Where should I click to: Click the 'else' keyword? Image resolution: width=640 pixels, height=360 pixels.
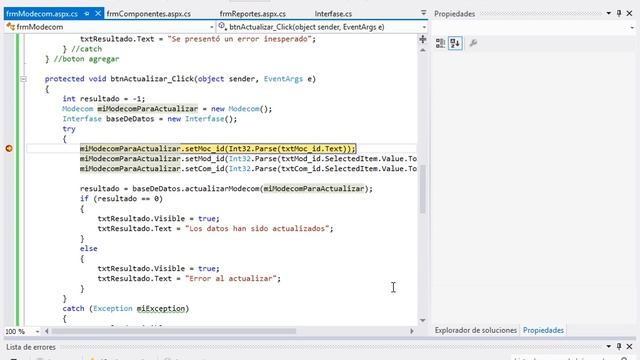pyautogui.click(x=89, y=249)
